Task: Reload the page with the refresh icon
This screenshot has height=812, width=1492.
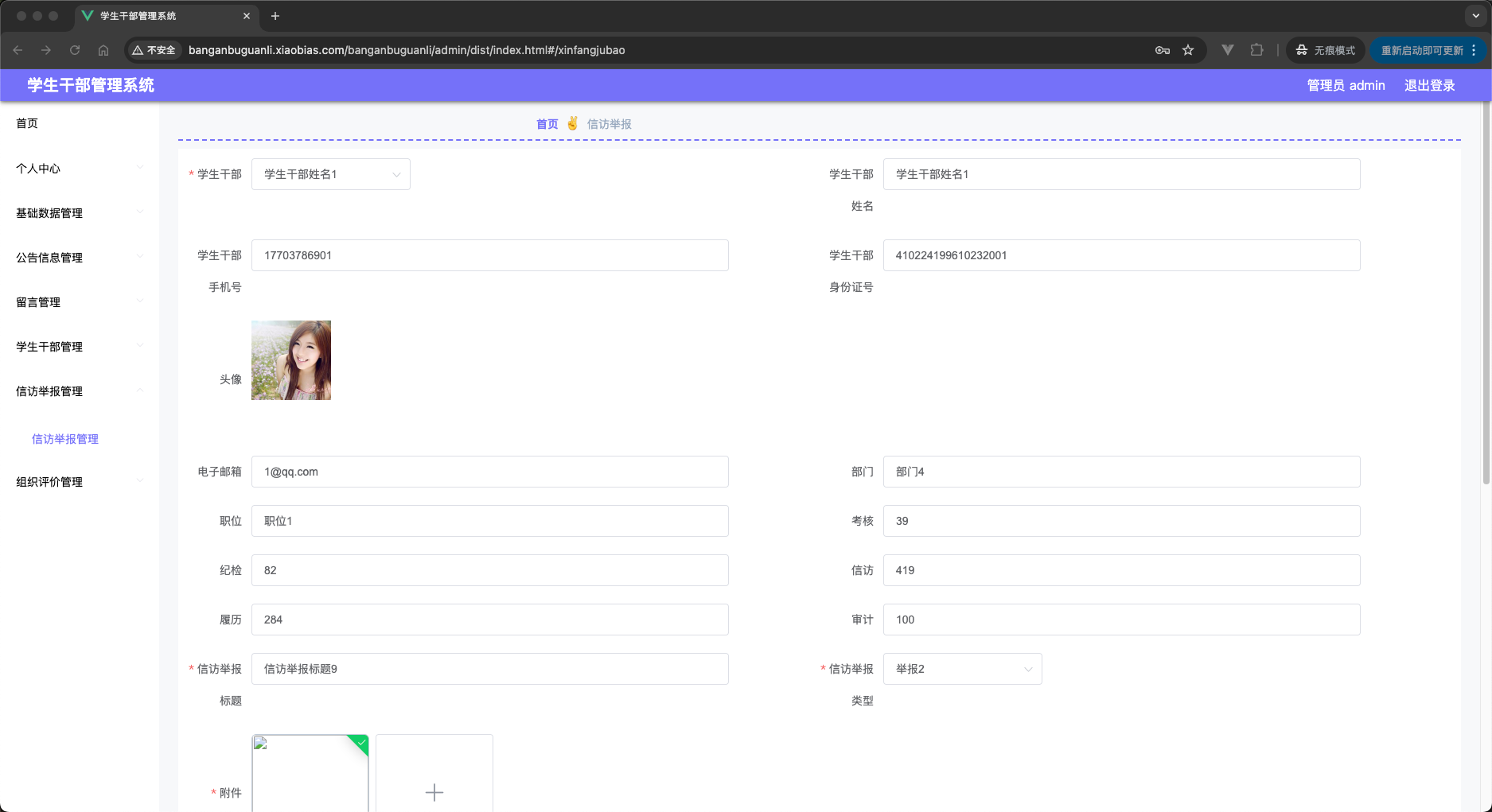Action: [75, 50]
